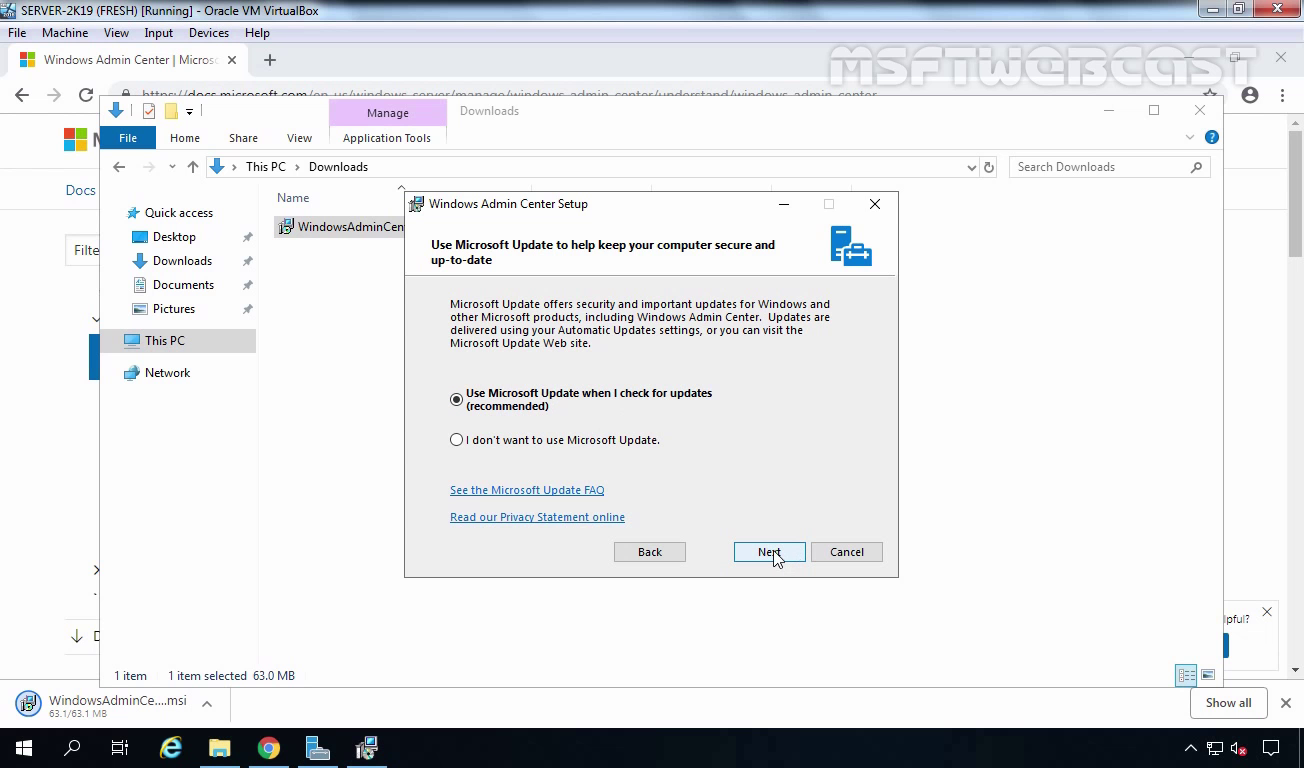Viewport: 1304px width, 768px height.
Task: Open the View ribbon tab in Explorer
Action: pyautogui.click(x=299, y=138)
